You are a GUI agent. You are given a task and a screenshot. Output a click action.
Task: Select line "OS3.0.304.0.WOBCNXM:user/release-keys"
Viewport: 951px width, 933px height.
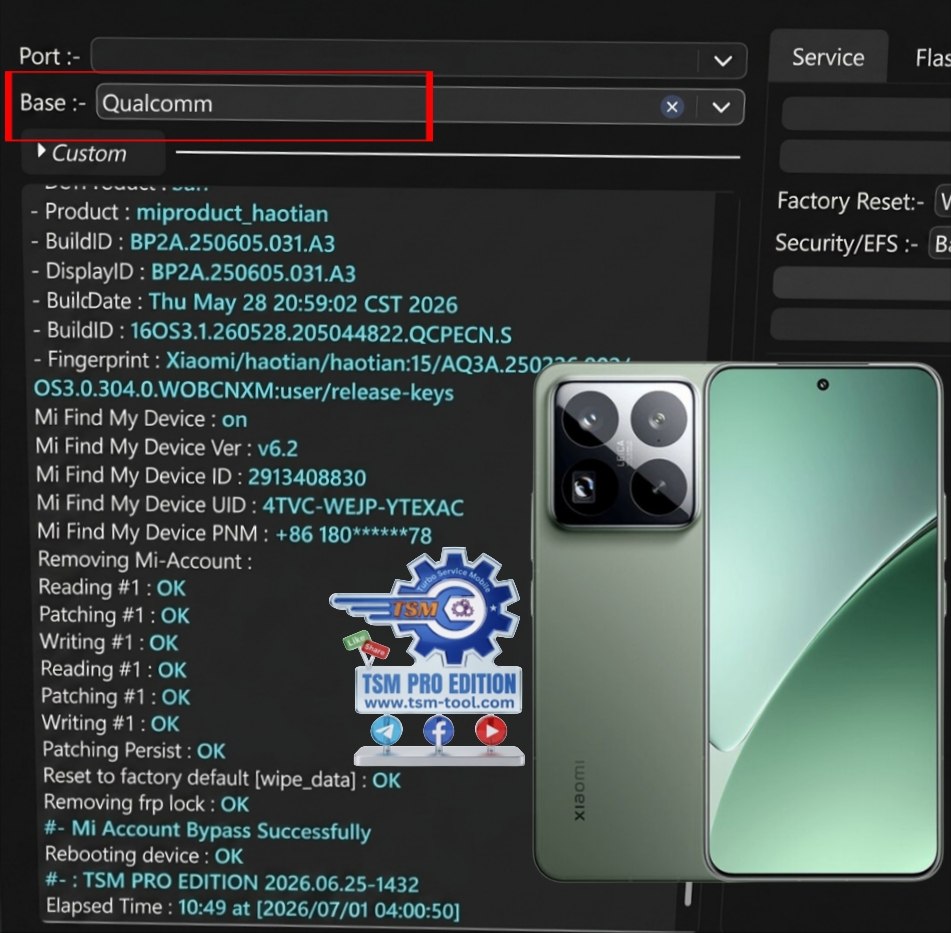tap(244, 390)
